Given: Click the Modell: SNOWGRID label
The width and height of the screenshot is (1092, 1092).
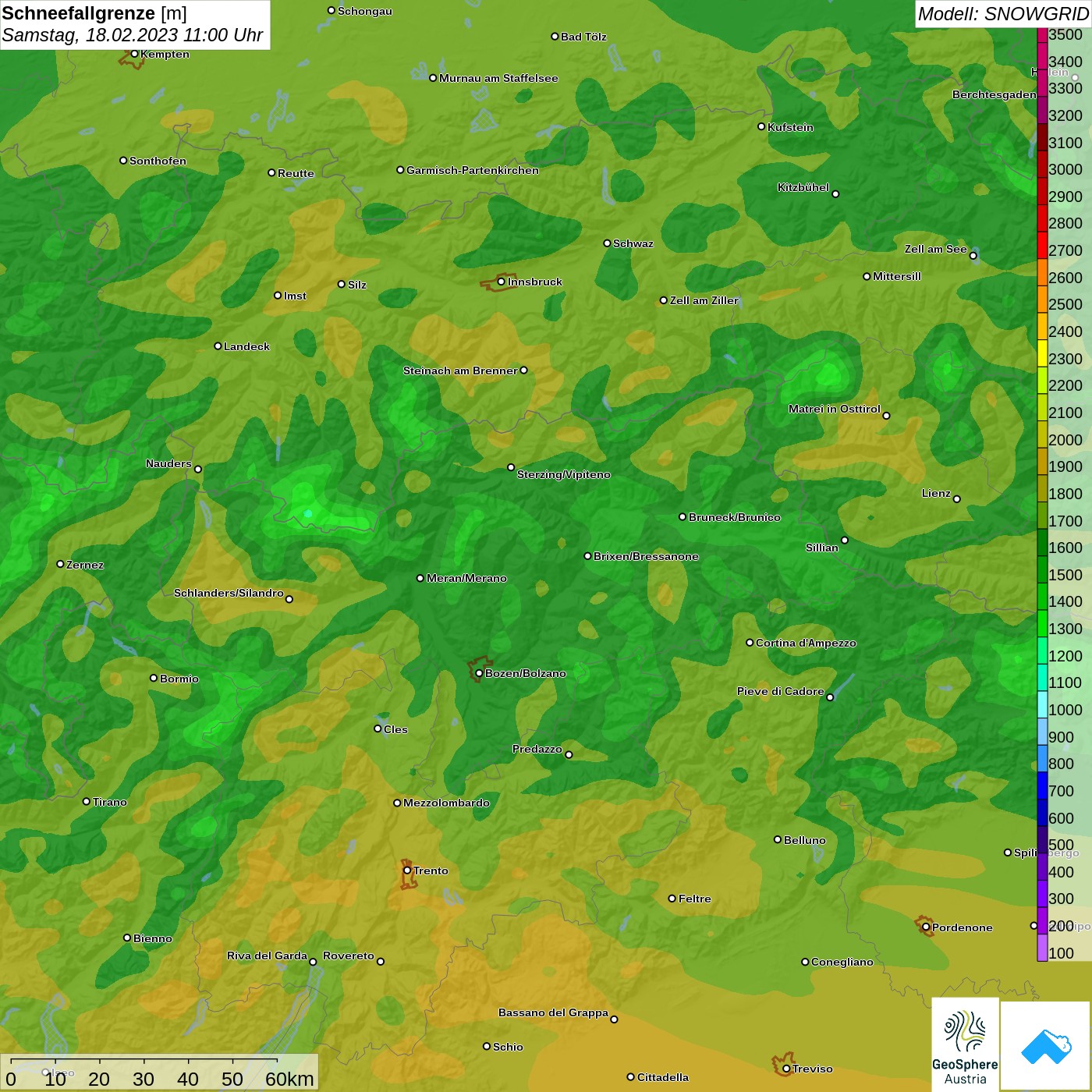Looking at the screenshot, I should tap(1003, 14).
